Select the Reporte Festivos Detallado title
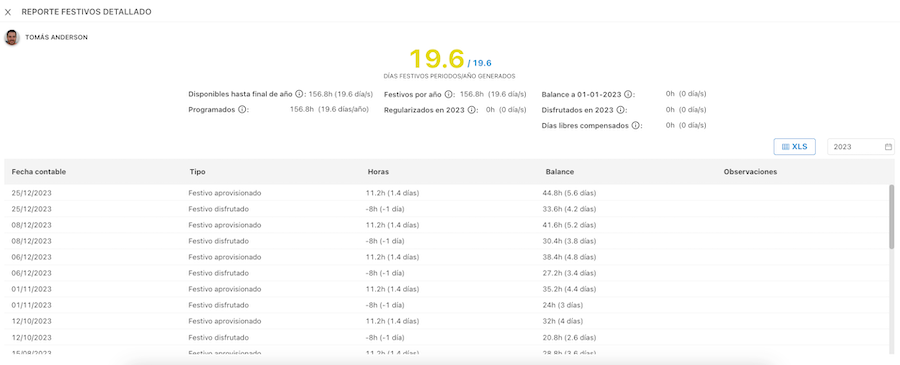 87,12
